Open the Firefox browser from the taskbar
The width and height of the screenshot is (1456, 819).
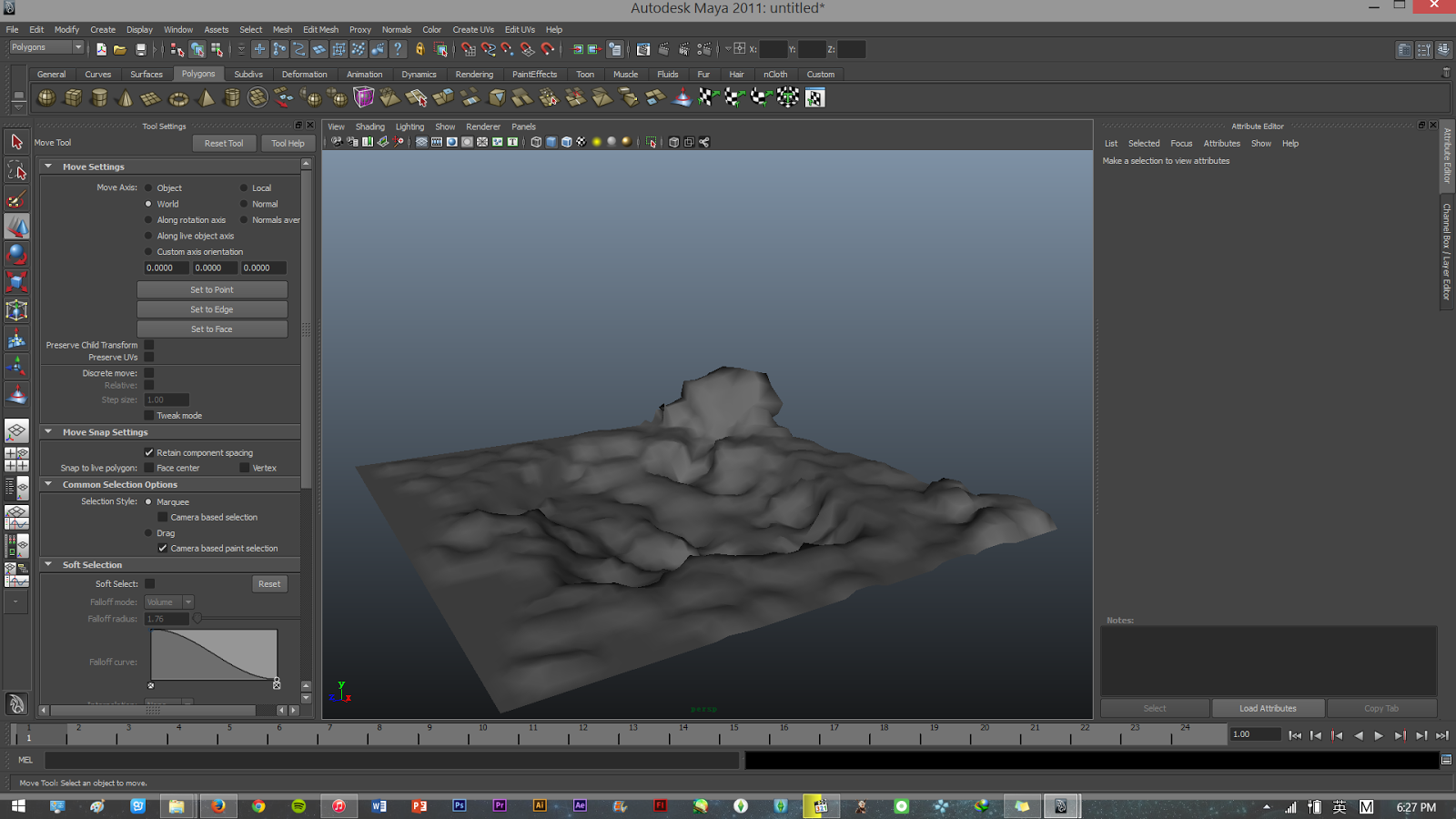pos(218,806)
